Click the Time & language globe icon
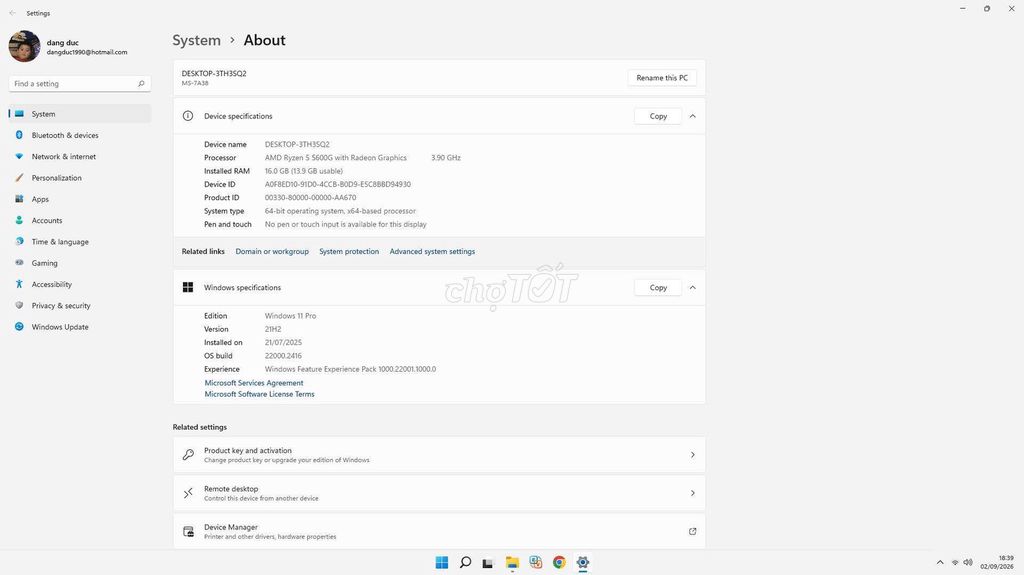The height and width of the screenshot is (575, 1024). coord(19,241)
